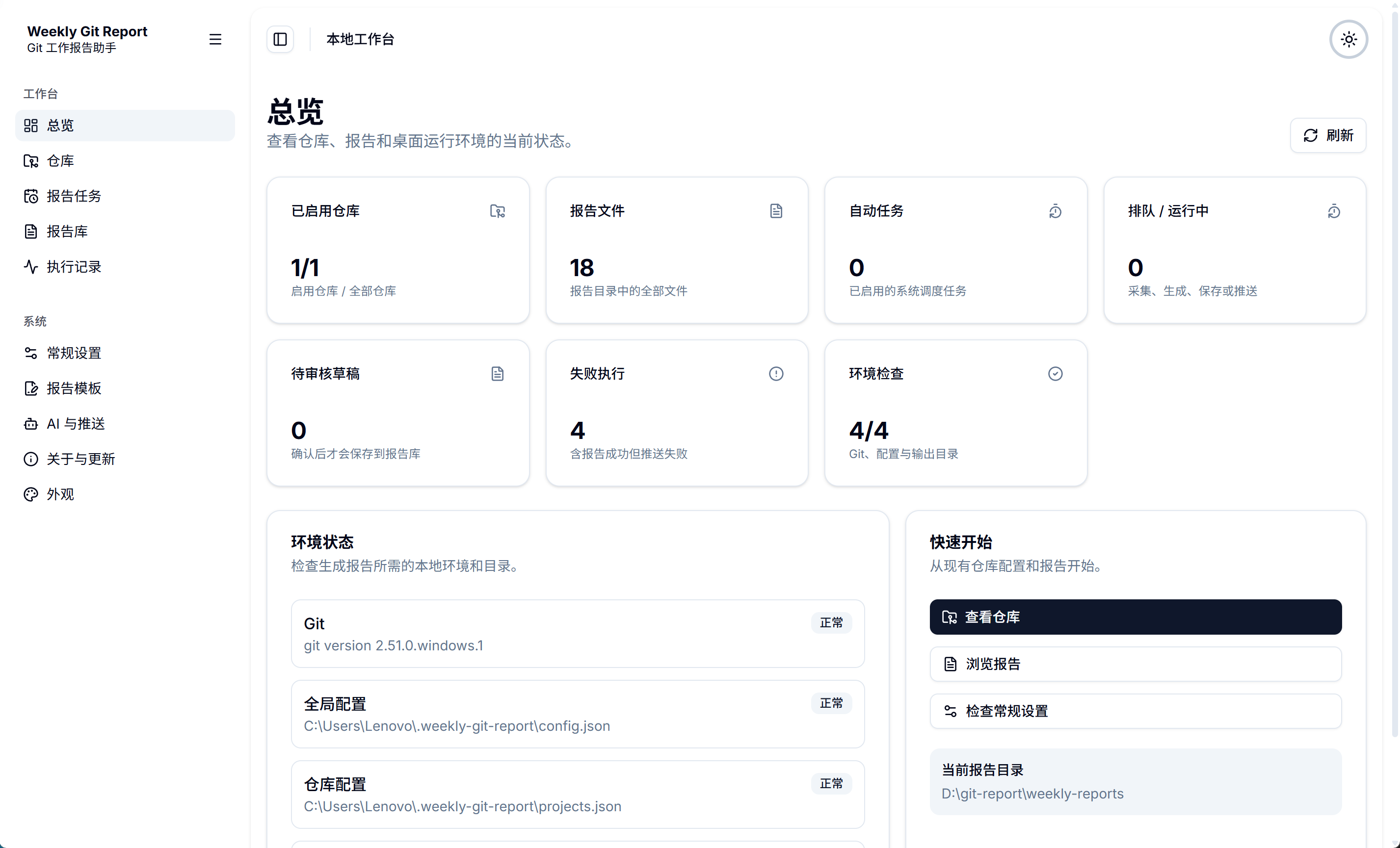Open 执行记录 in the sidebar
The image size is (1400, 848).
coord(125,266)
